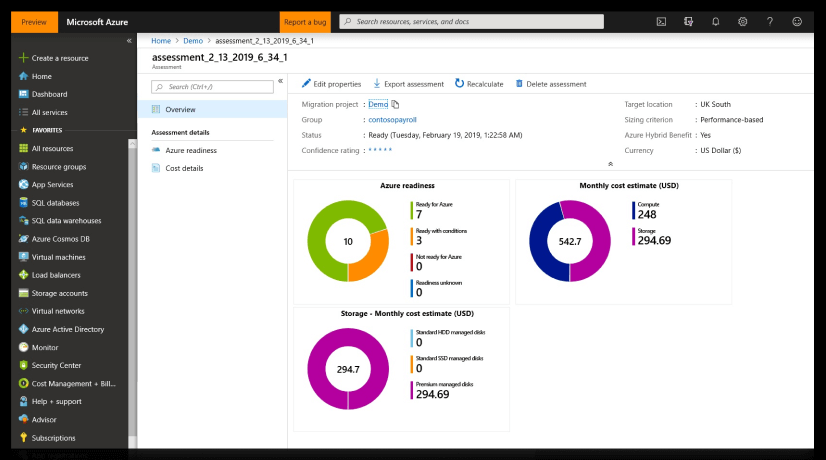Open the contosopayroll group link
Screen dimensions: 826x460
coord(392,120)
